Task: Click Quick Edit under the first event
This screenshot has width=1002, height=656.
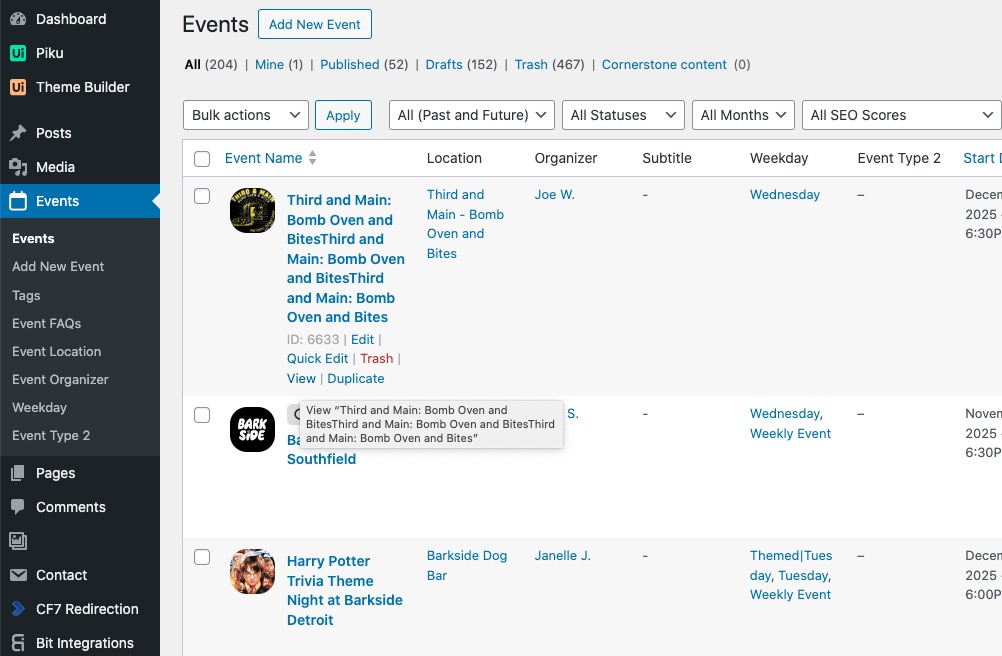Action: click(317, 358)
